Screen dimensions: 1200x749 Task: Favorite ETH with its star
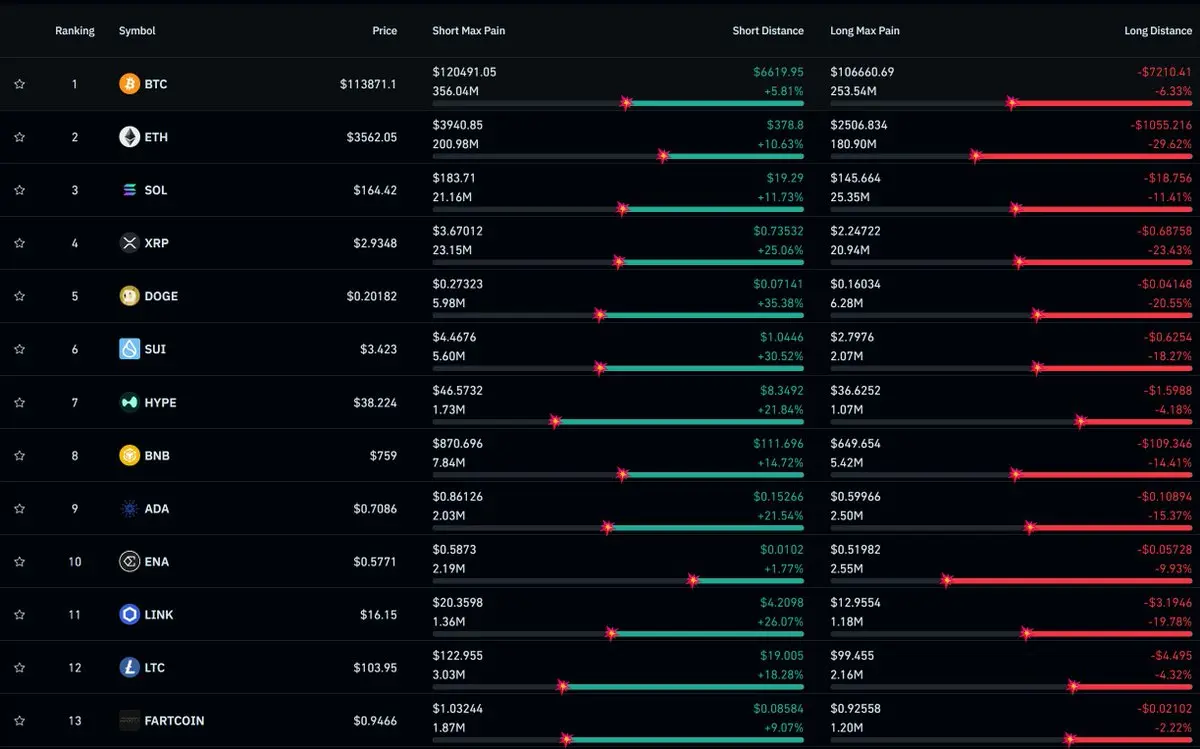pos(19,137)
